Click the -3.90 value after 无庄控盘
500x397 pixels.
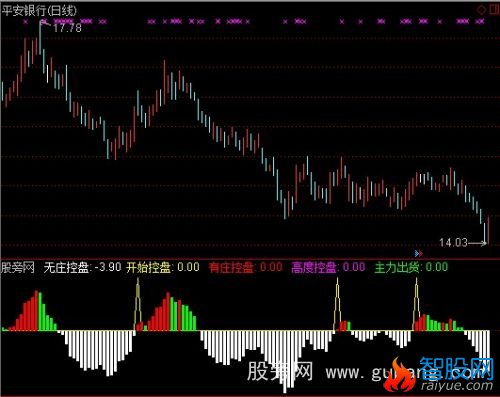pos(108,267)
